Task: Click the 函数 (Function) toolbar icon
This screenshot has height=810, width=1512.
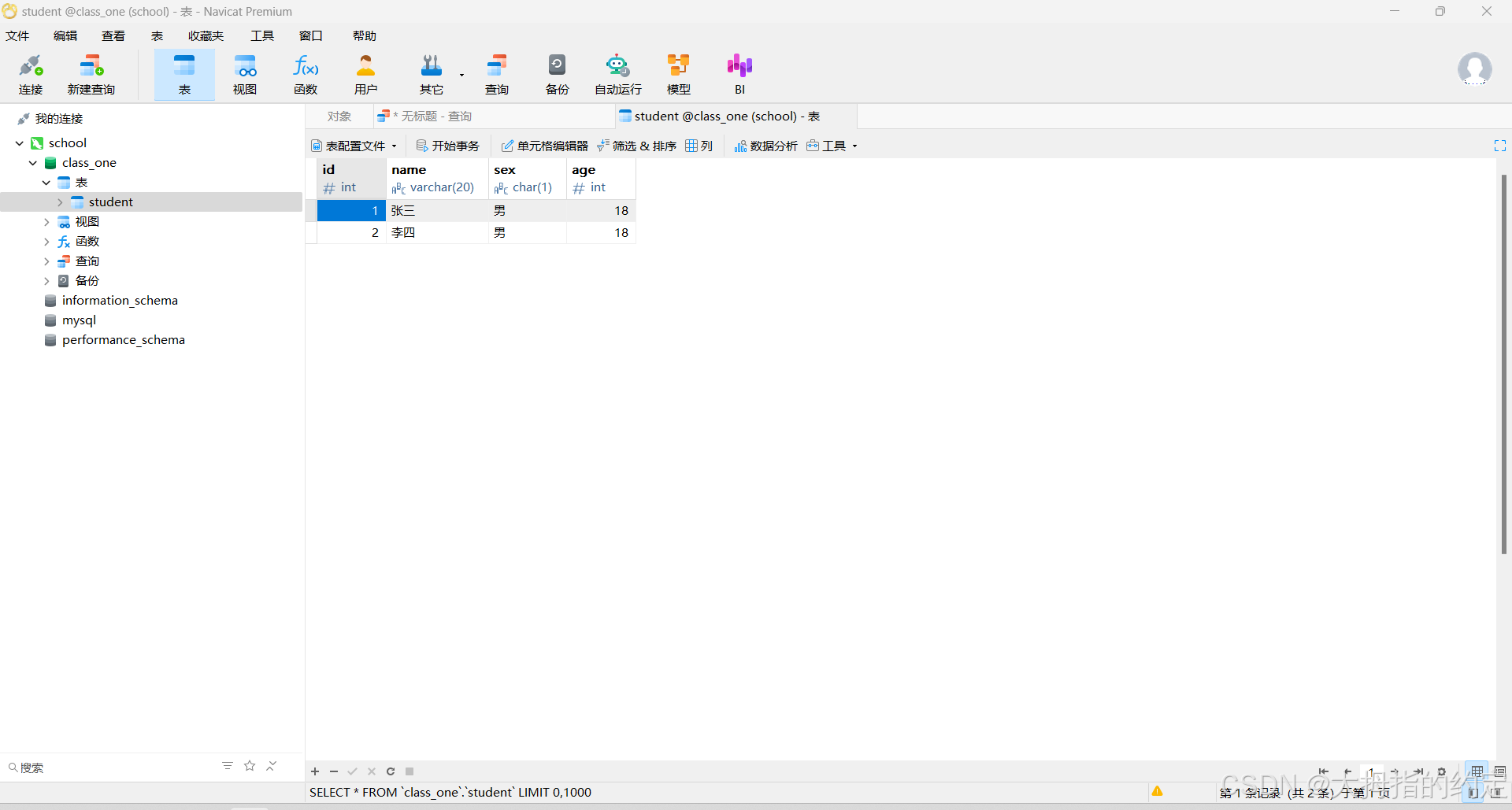Action: (x=306, y=74)
